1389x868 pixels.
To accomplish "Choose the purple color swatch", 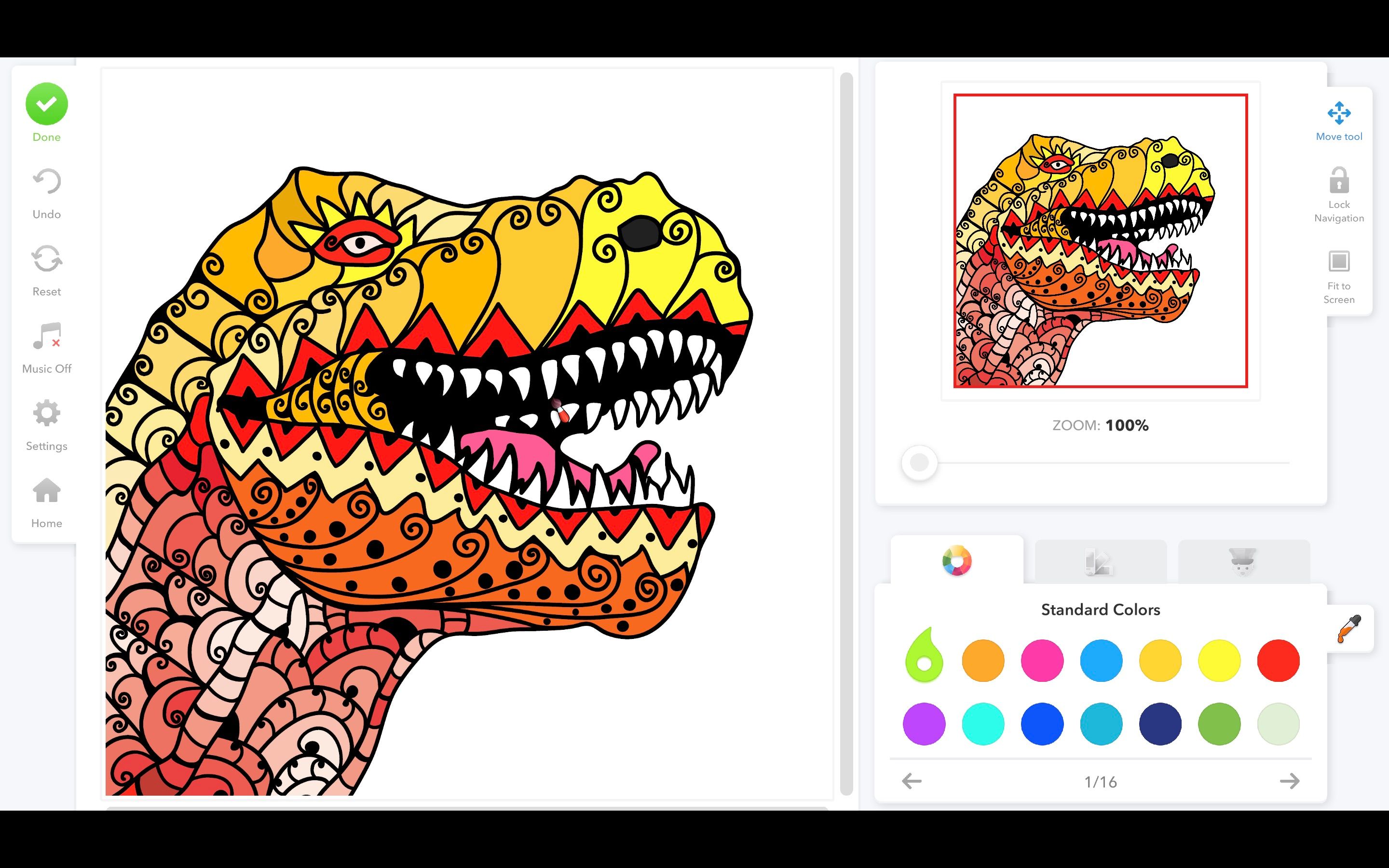I will point(924,724).
